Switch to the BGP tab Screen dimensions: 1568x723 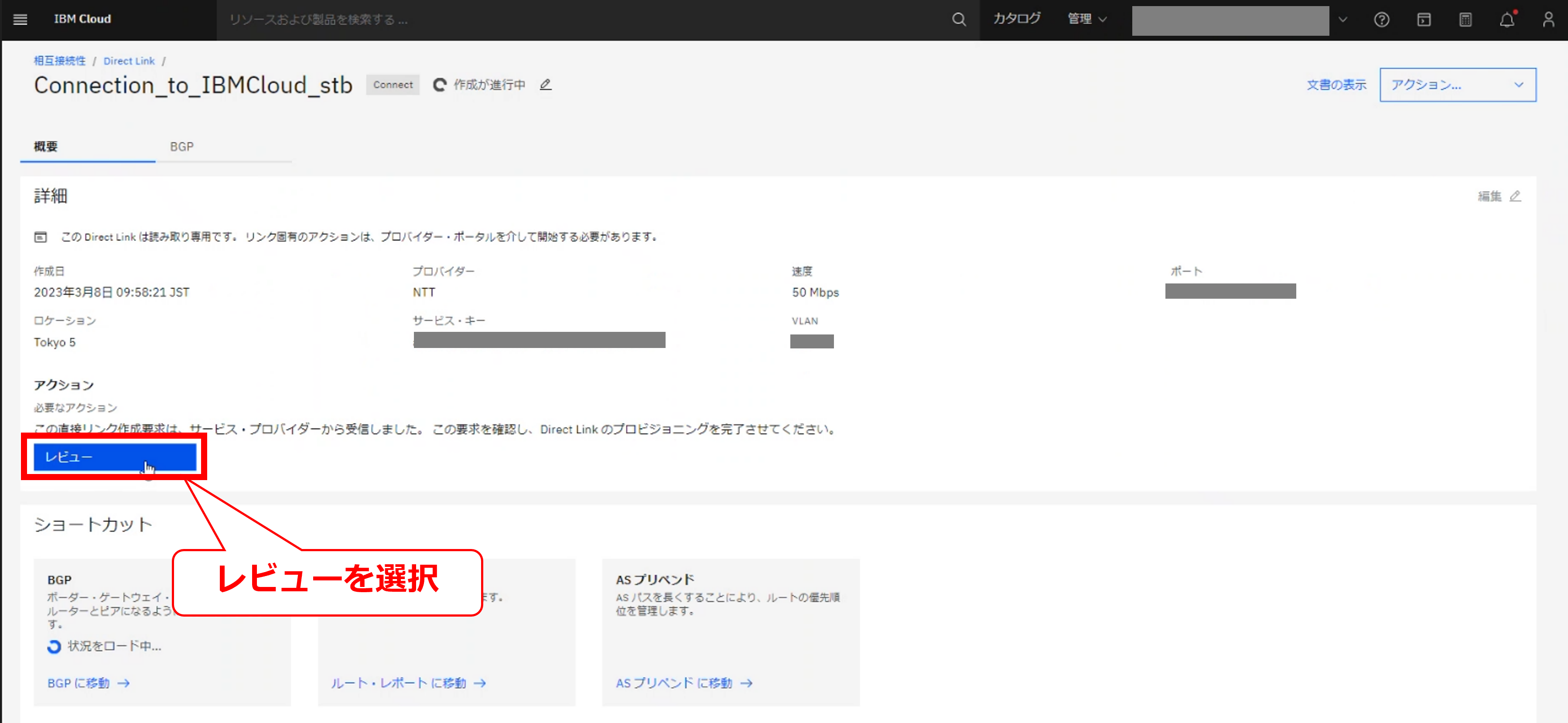point(181,147)
